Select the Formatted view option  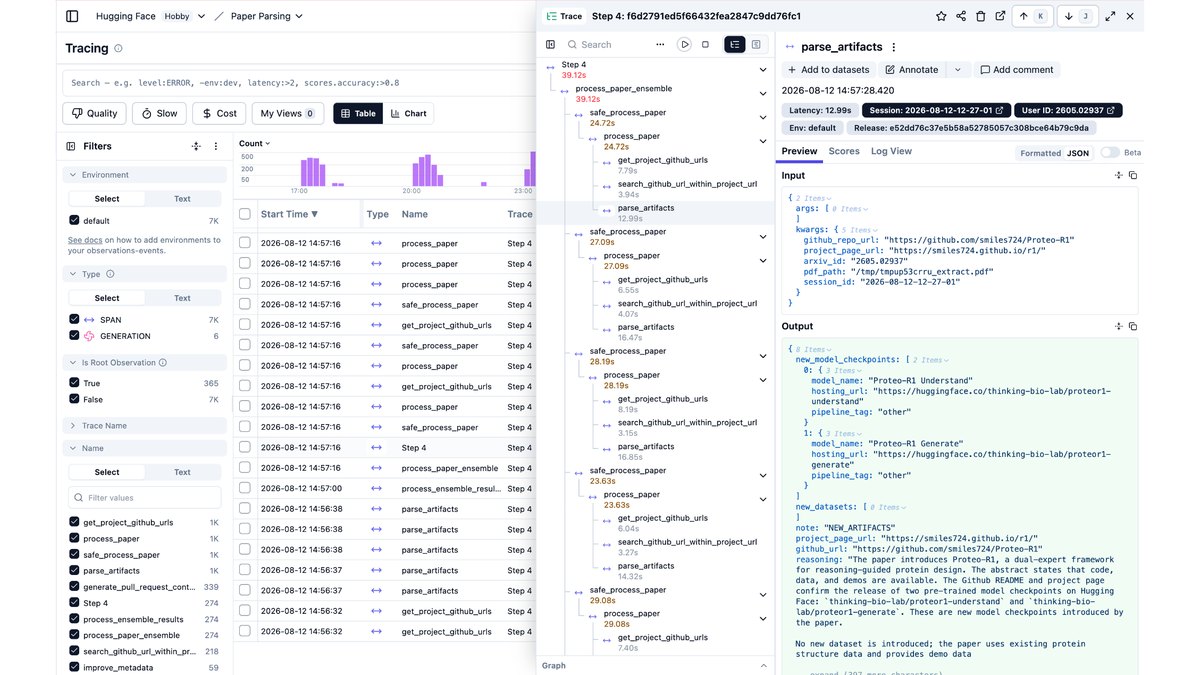point(1040,153)
